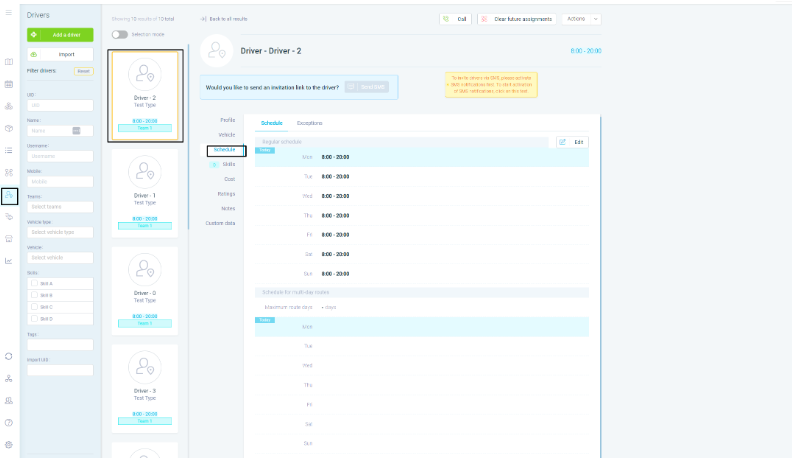Viewport: 792px width, 461px height.
Task: Open the help question mark icon
Action: (9, 422)
